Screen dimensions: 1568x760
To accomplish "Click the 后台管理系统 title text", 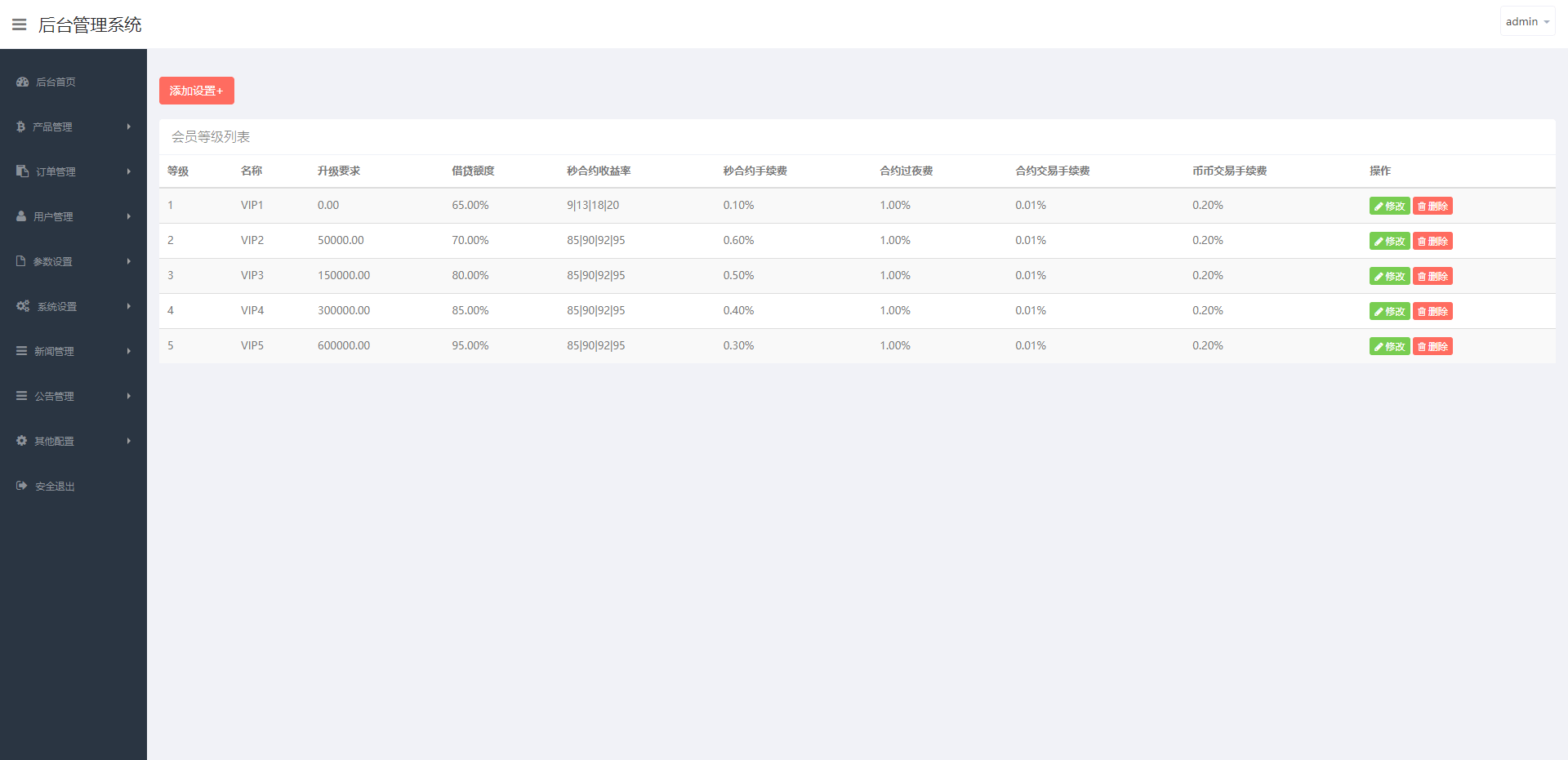I will point(90,25).
